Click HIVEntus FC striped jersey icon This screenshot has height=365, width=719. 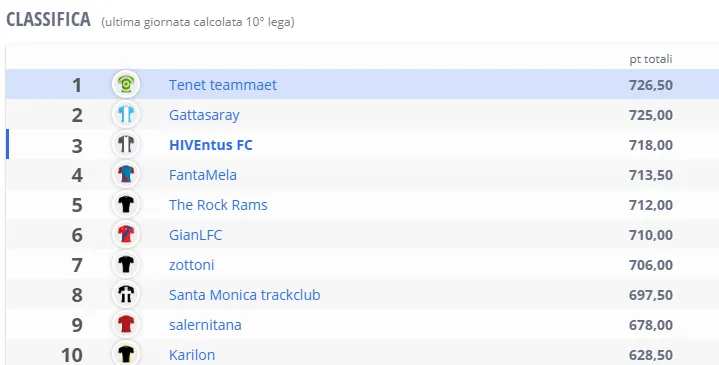(x=126, y=144)
